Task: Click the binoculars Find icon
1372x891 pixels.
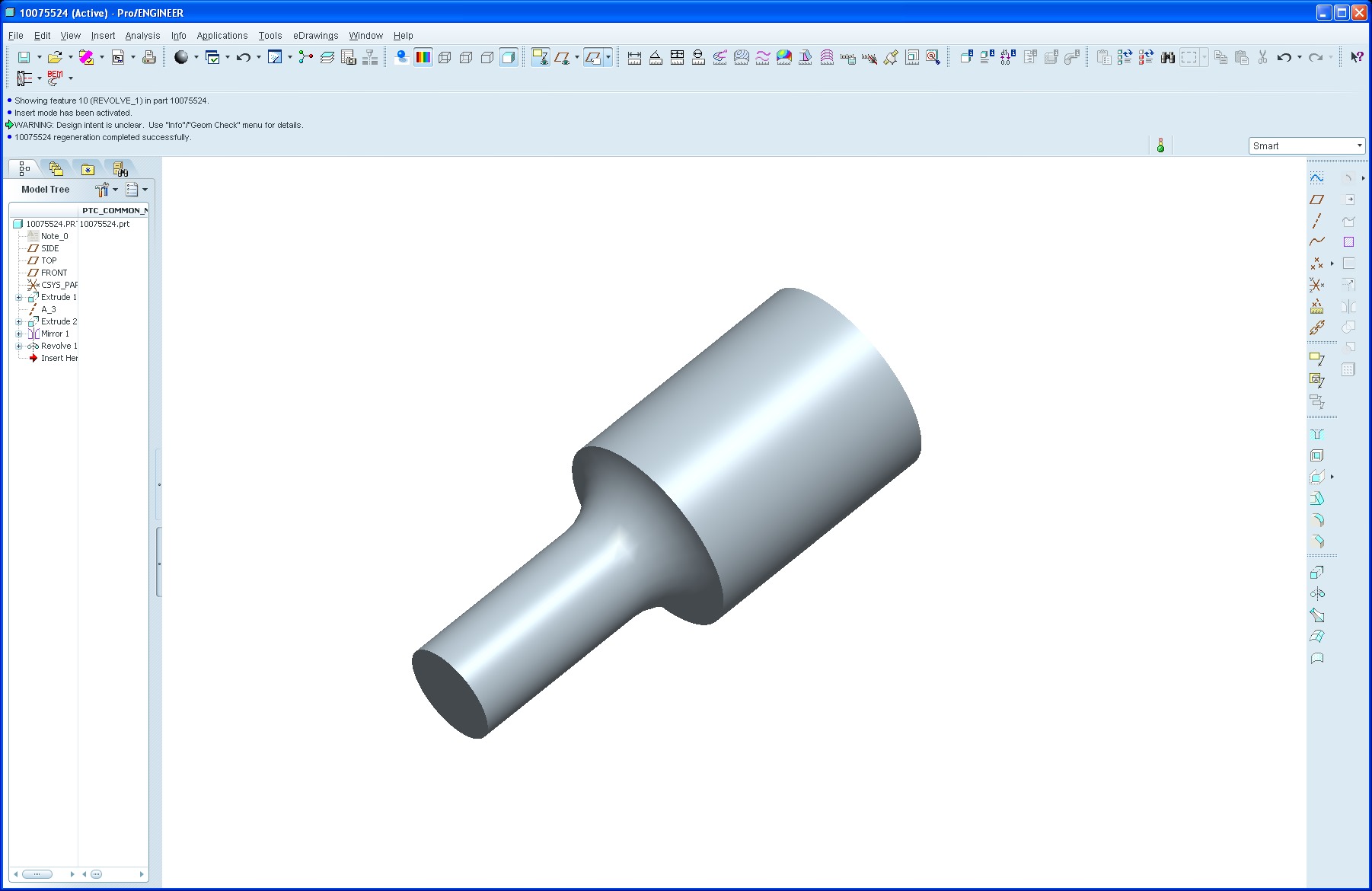Action: pyautogui.click(x=1167, y=57)
